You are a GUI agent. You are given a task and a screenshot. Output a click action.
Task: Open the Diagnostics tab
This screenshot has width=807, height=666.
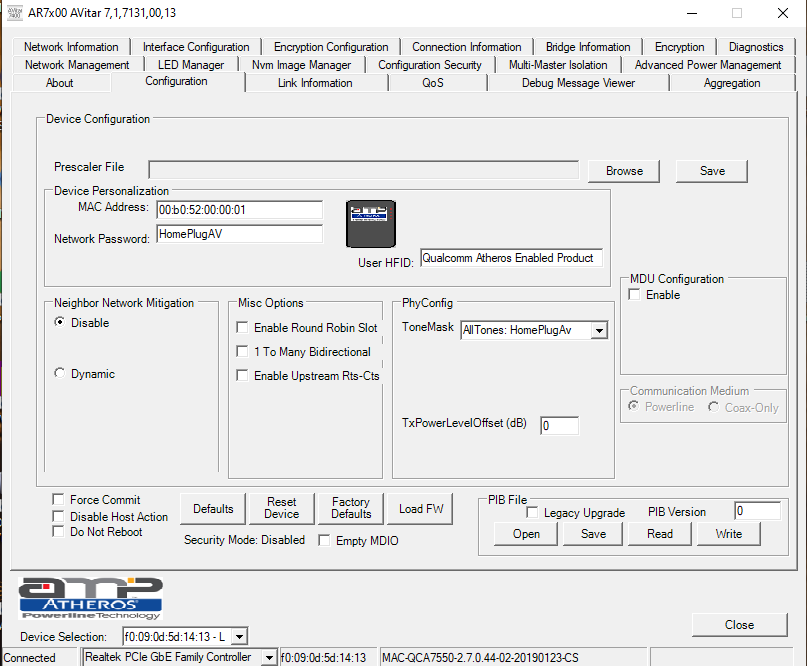coord(756,47)
